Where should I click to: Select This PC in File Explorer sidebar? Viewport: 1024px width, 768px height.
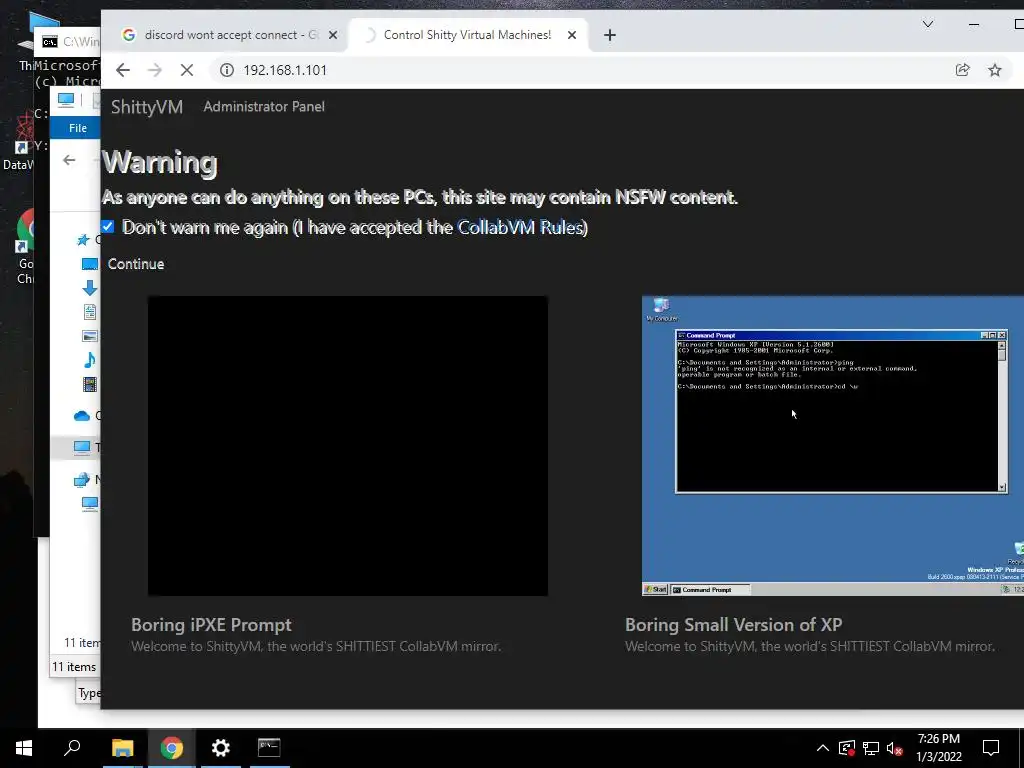point(82,447)
